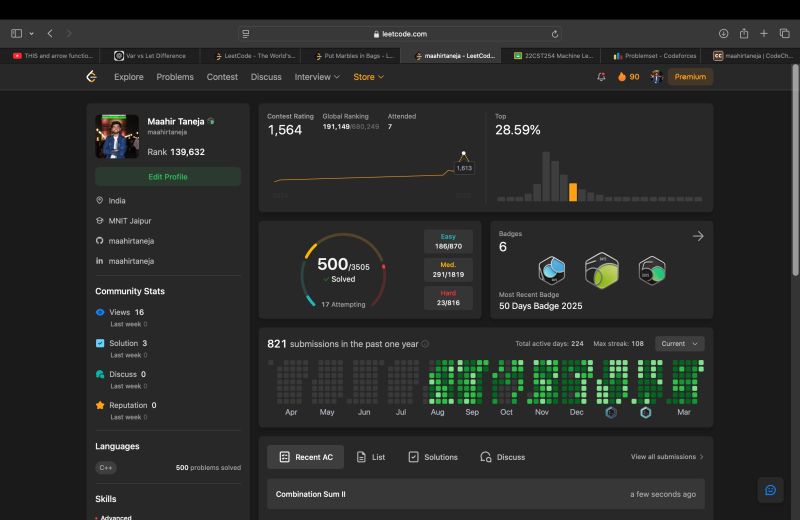The image size is (800, 520).
Task: Click the solved problems progress ring
Action: coord(343,270)
